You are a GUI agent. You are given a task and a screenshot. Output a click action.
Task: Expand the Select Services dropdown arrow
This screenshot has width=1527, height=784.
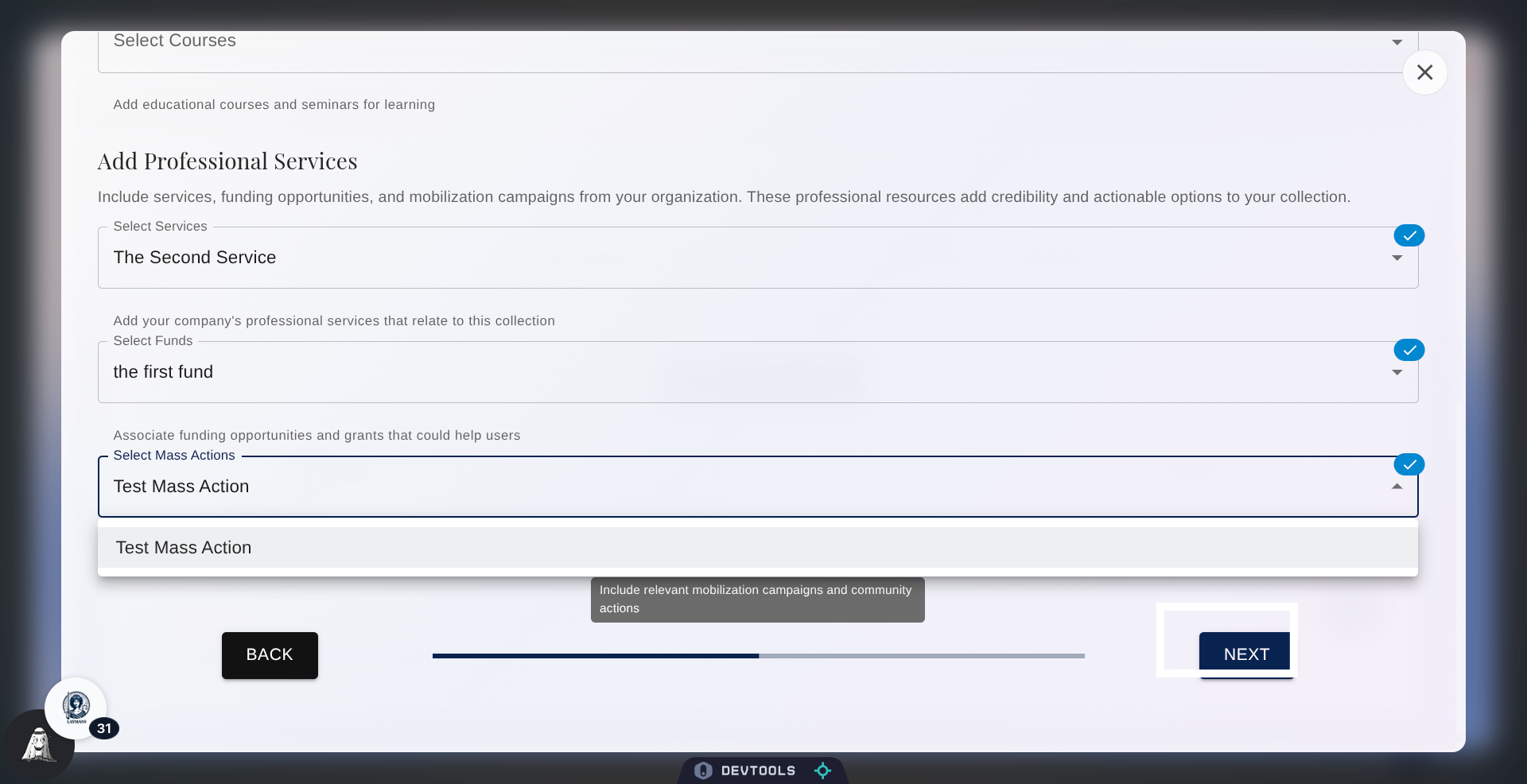pos(1397,258)
